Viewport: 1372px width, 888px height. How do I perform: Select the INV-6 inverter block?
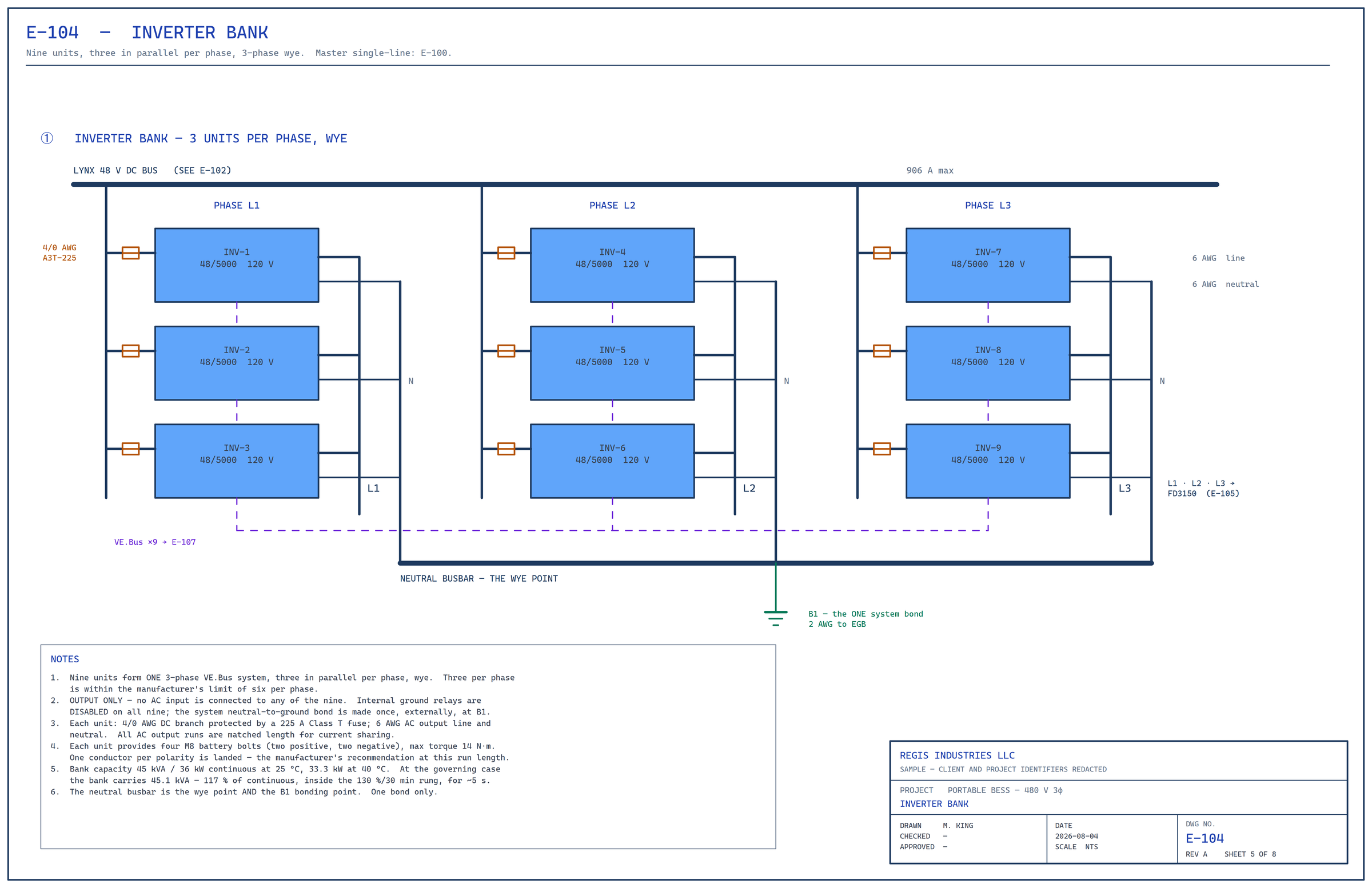[612, 461]
